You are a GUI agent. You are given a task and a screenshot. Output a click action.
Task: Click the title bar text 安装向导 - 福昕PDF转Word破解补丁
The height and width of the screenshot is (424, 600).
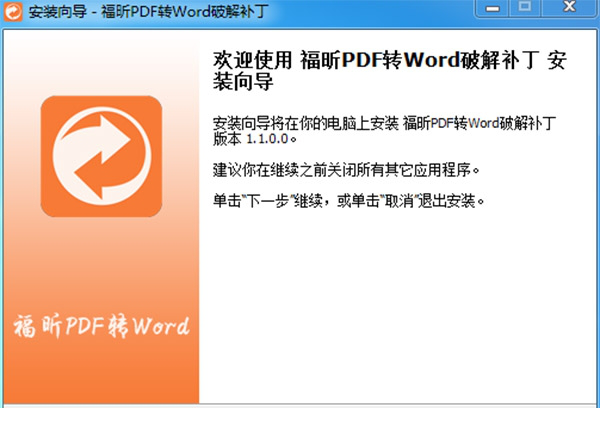pos(148,11)
